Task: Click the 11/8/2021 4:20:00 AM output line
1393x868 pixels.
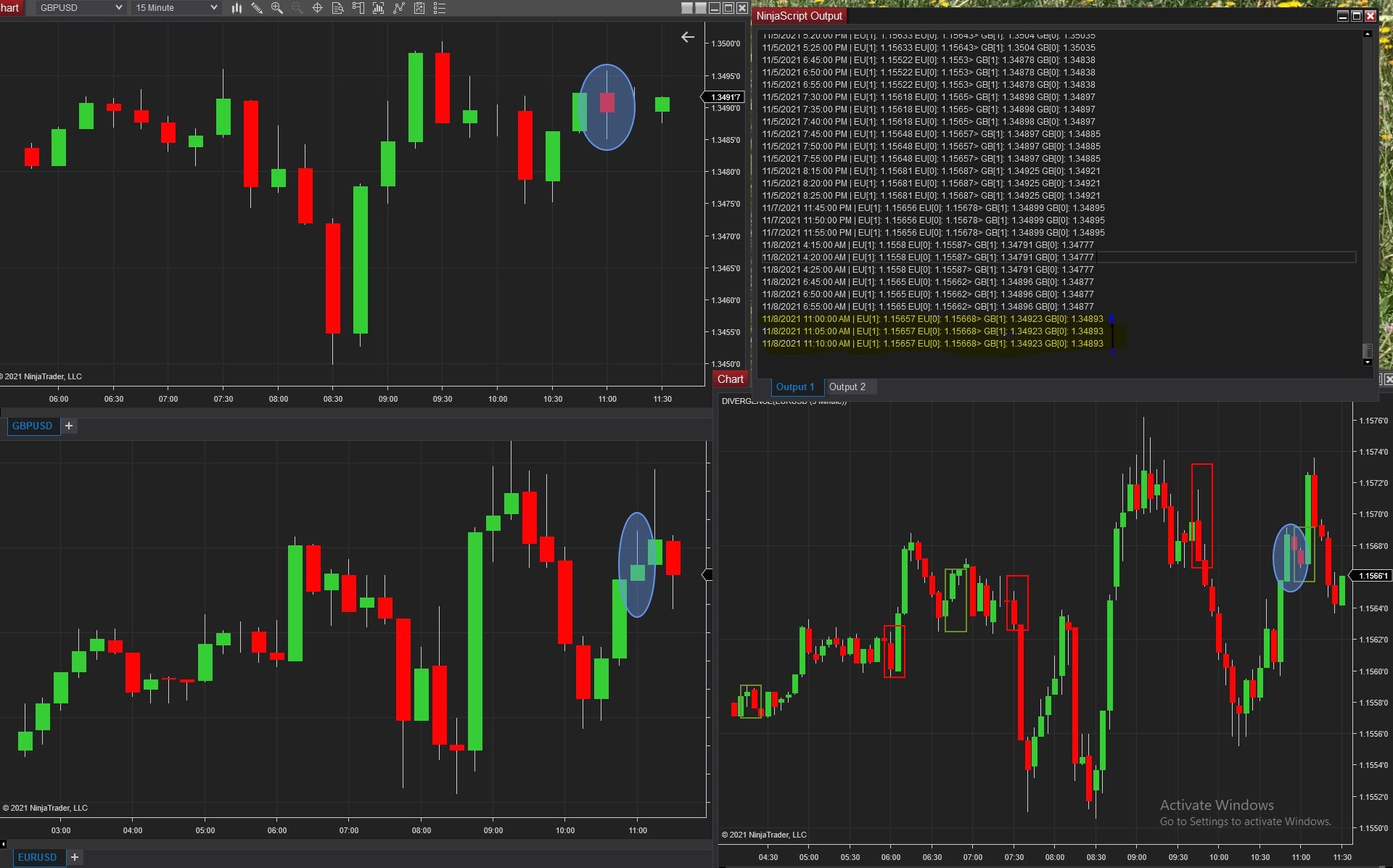Action: coord(927,257)
